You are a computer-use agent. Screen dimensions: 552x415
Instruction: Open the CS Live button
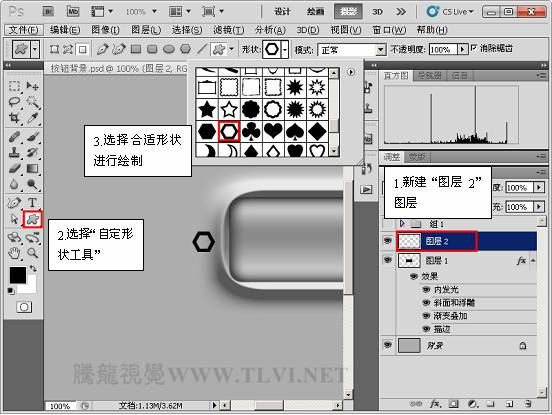point(450,12)
